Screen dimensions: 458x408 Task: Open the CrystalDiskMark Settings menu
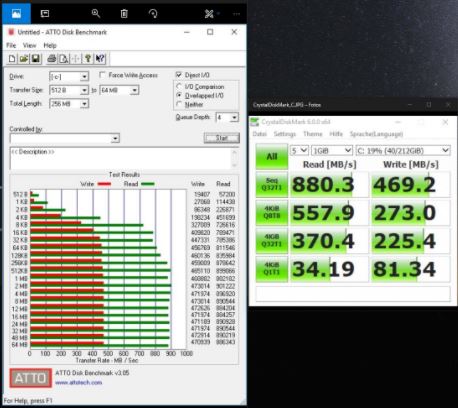[285, 134]
